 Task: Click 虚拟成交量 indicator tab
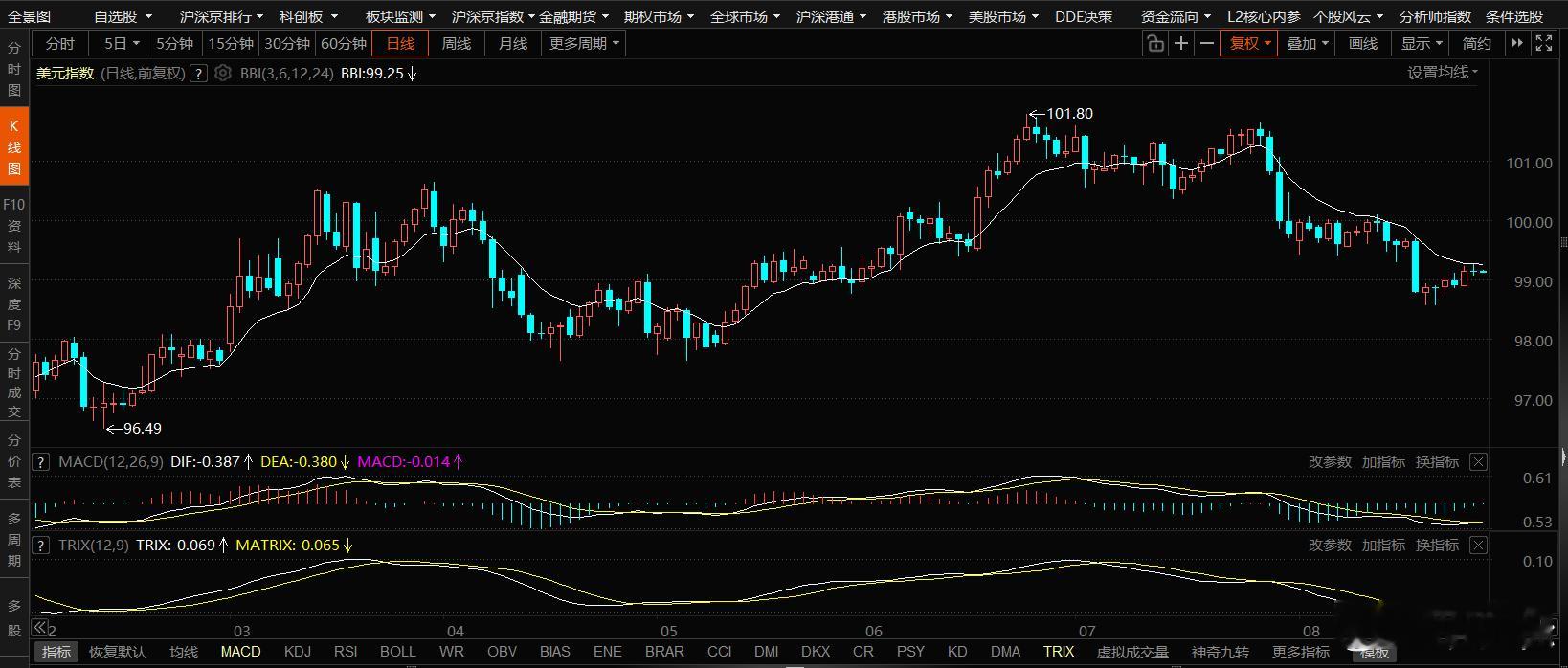tap(1132, 652)
